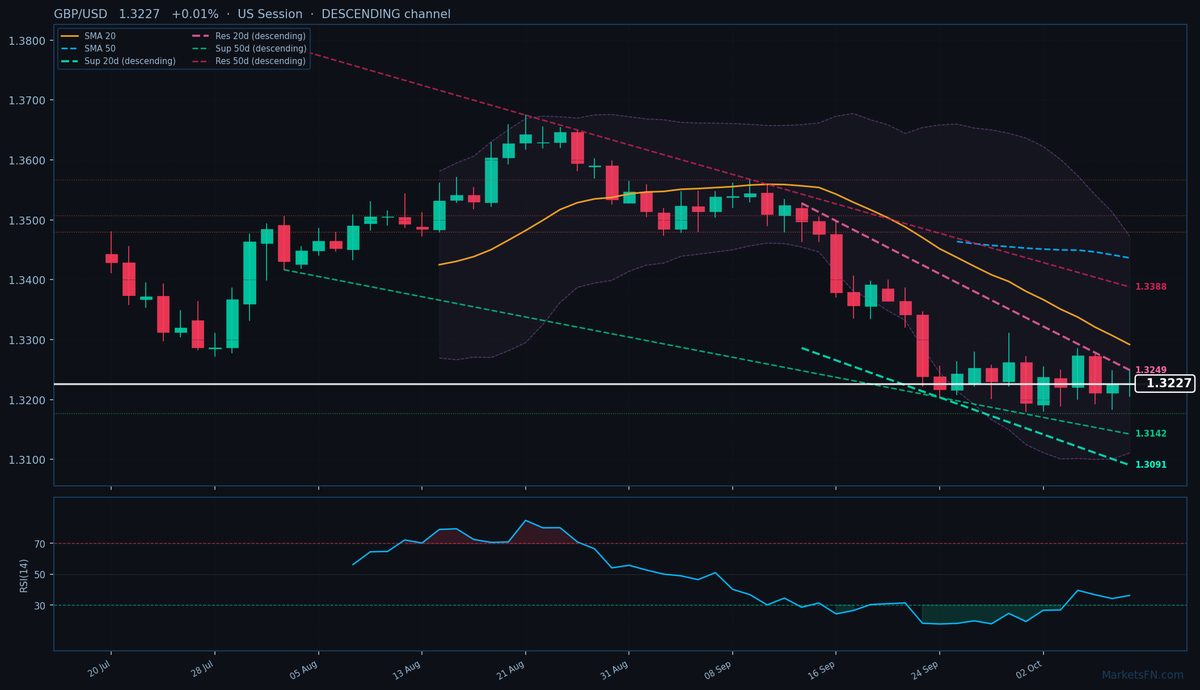1200x690 pixels.
Task: Click the 13 Aug date label
Action: [x=410, y=669]
